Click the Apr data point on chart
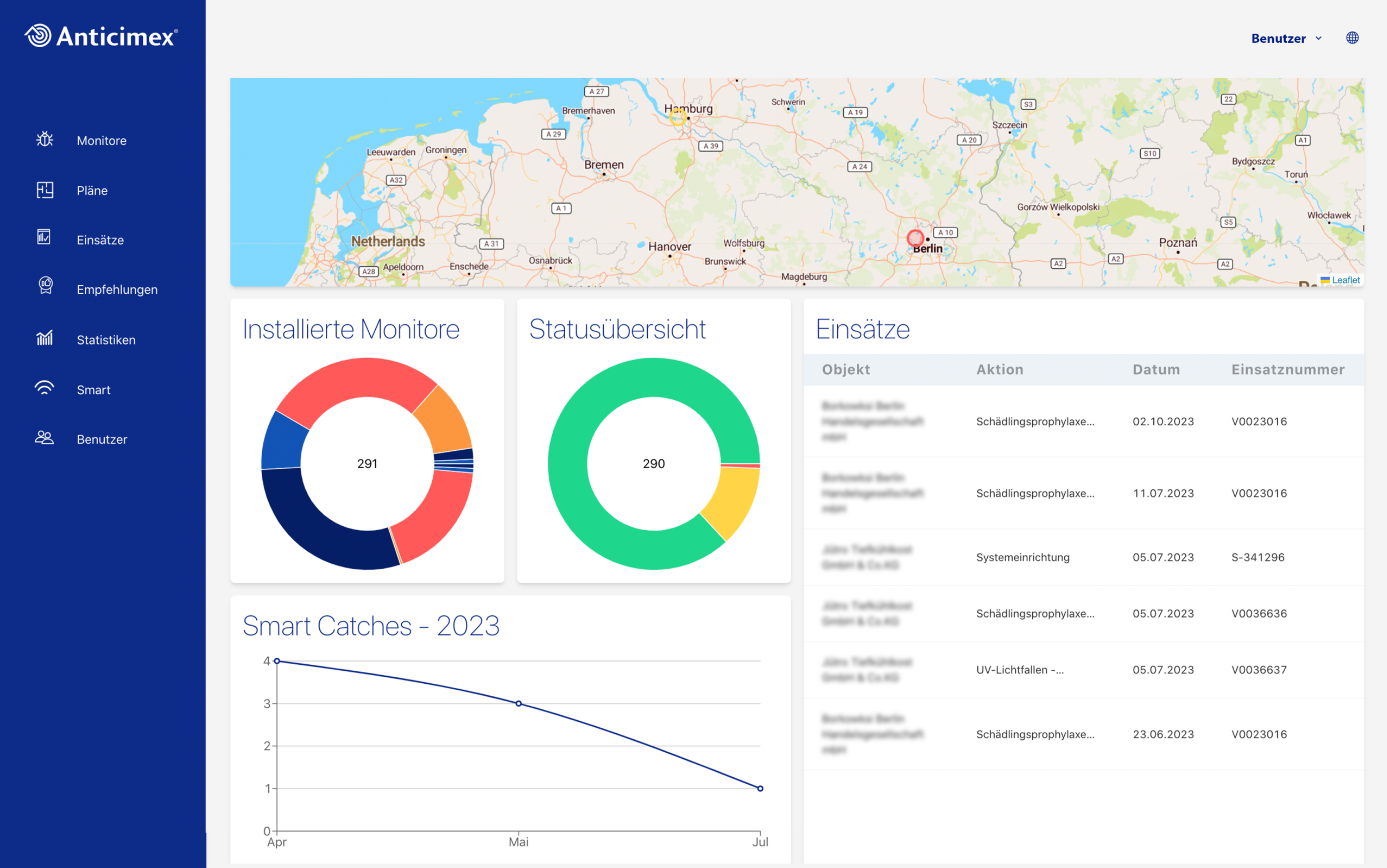The image size is (1387, 868). pos(277,661)
